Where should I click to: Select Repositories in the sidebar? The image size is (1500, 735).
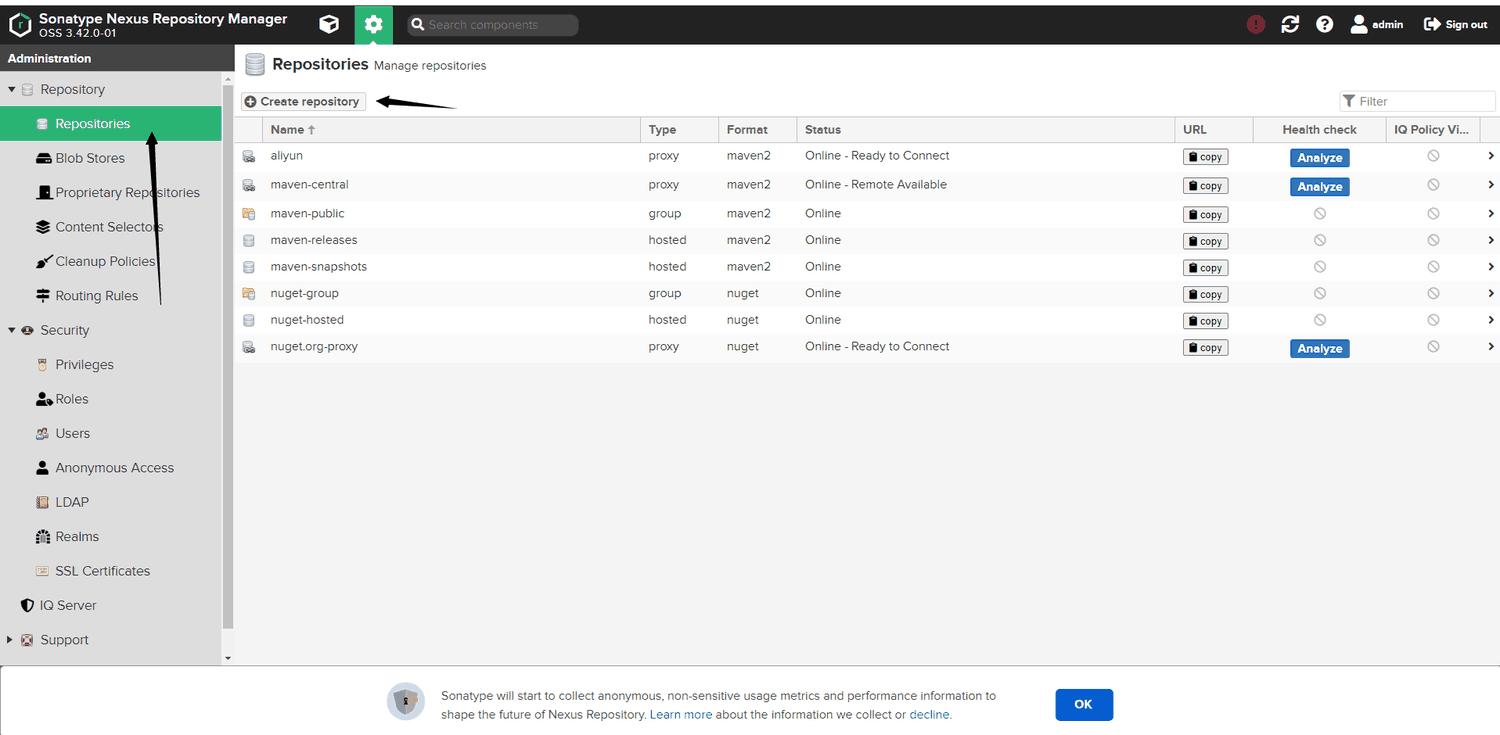(110, 124)
